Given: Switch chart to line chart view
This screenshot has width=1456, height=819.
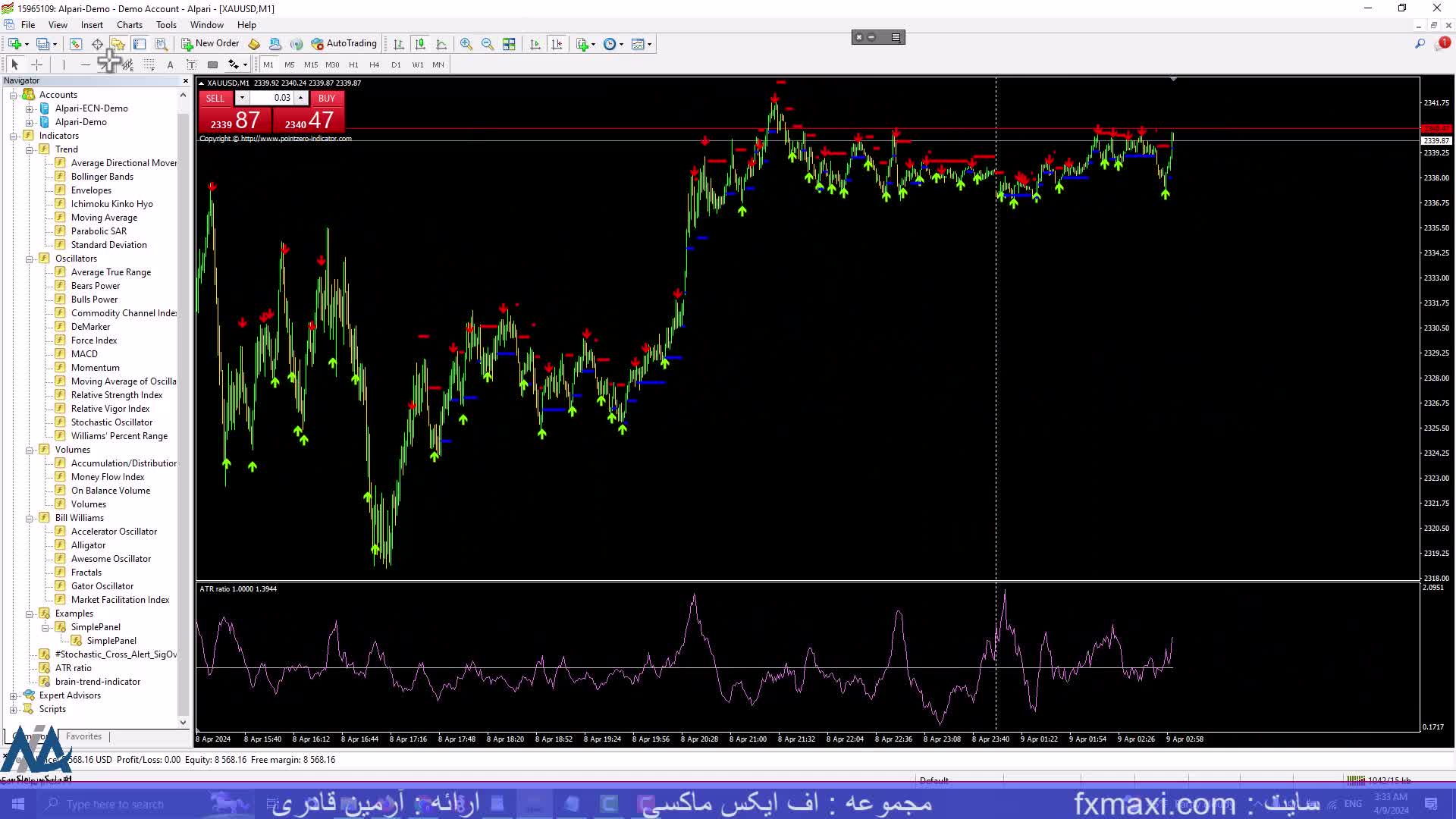Looking at the screenshot, I should (441, 44).
